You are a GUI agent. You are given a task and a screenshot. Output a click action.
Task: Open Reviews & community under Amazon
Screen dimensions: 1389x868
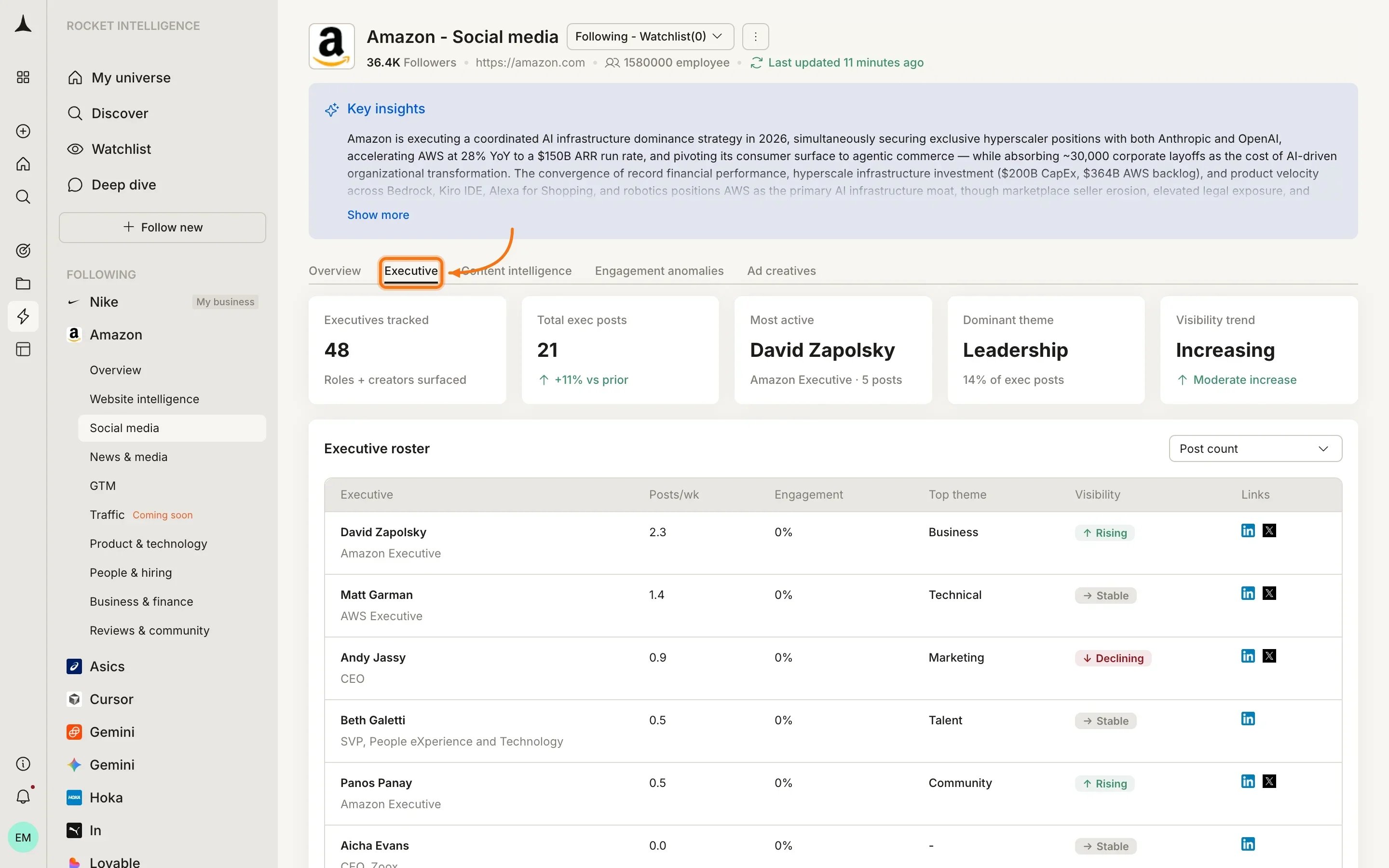149,630
